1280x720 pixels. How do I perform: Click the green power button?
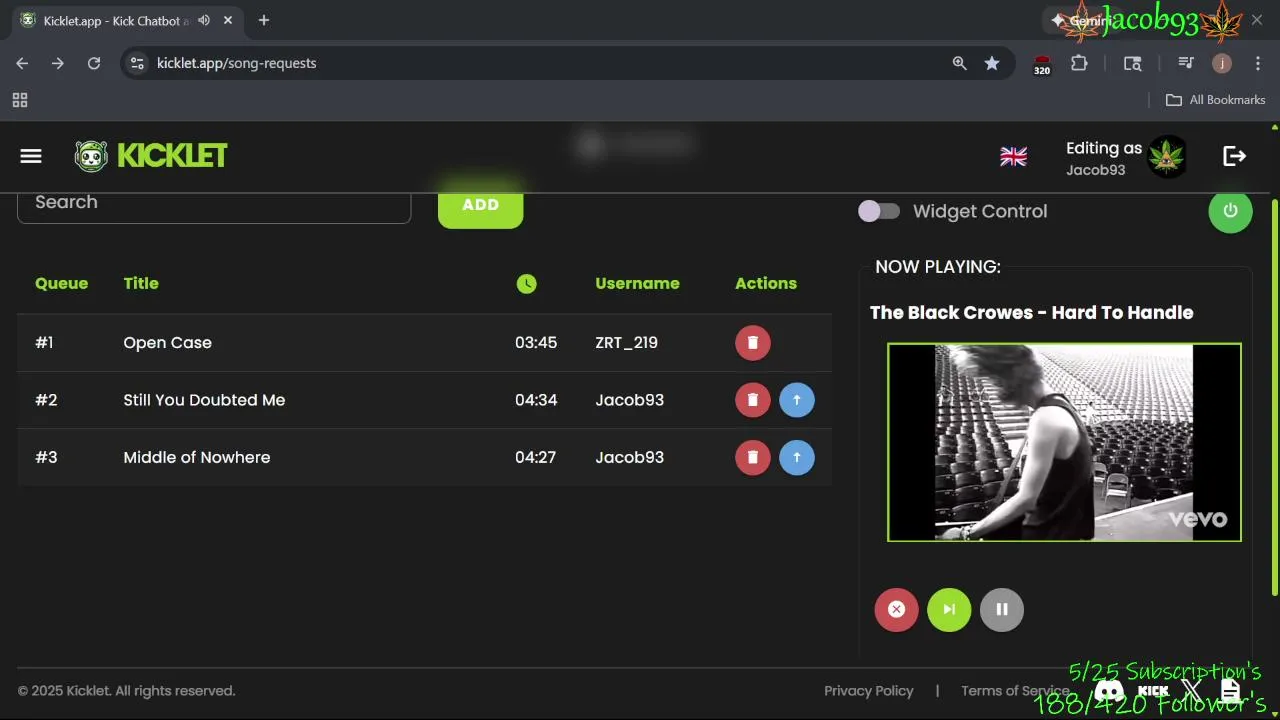[x=1230, y=211]
